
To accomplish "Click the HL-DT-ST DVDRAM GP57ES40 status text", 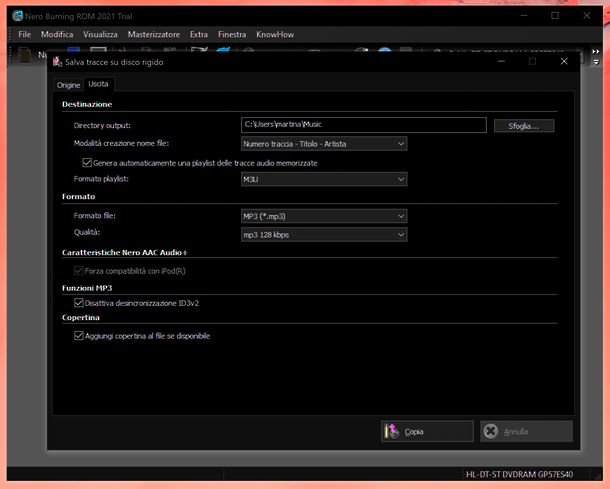I will click(x=519, y=474).
